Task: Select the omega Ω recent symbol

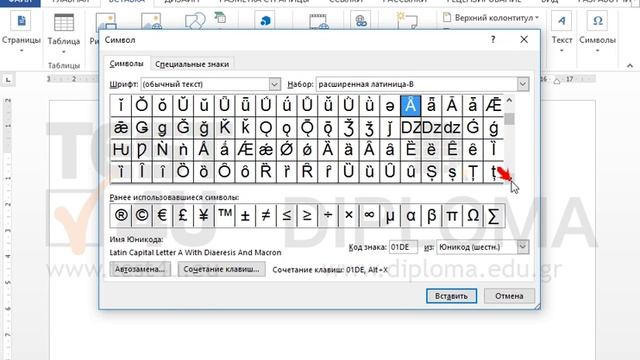Action: (x=473, y=216)
